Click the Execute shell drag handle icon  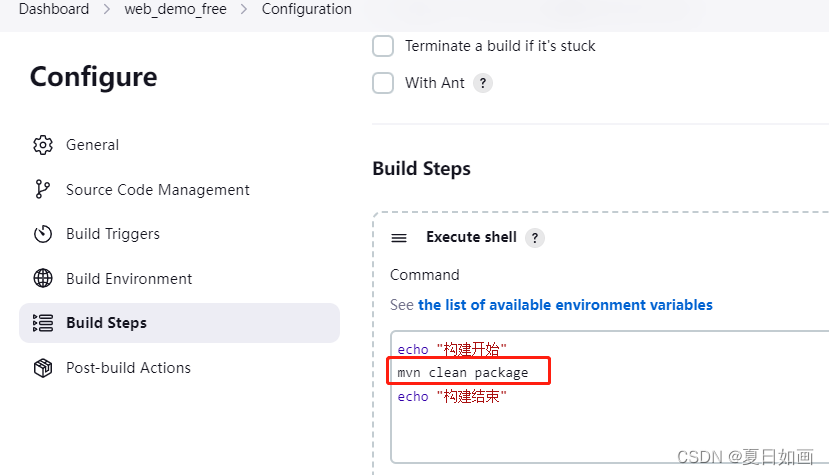399,238
